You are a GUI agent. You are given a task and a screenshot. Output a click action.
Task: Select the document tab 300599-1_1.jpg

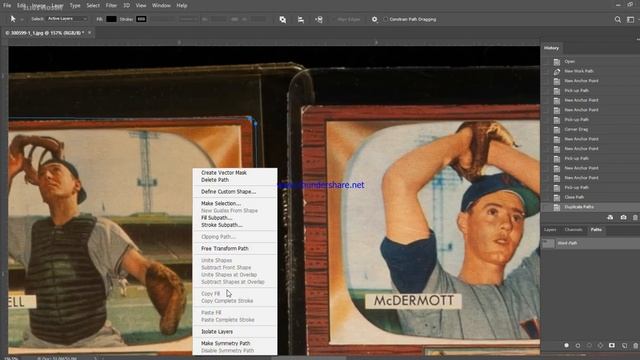[x=44, y=33]
